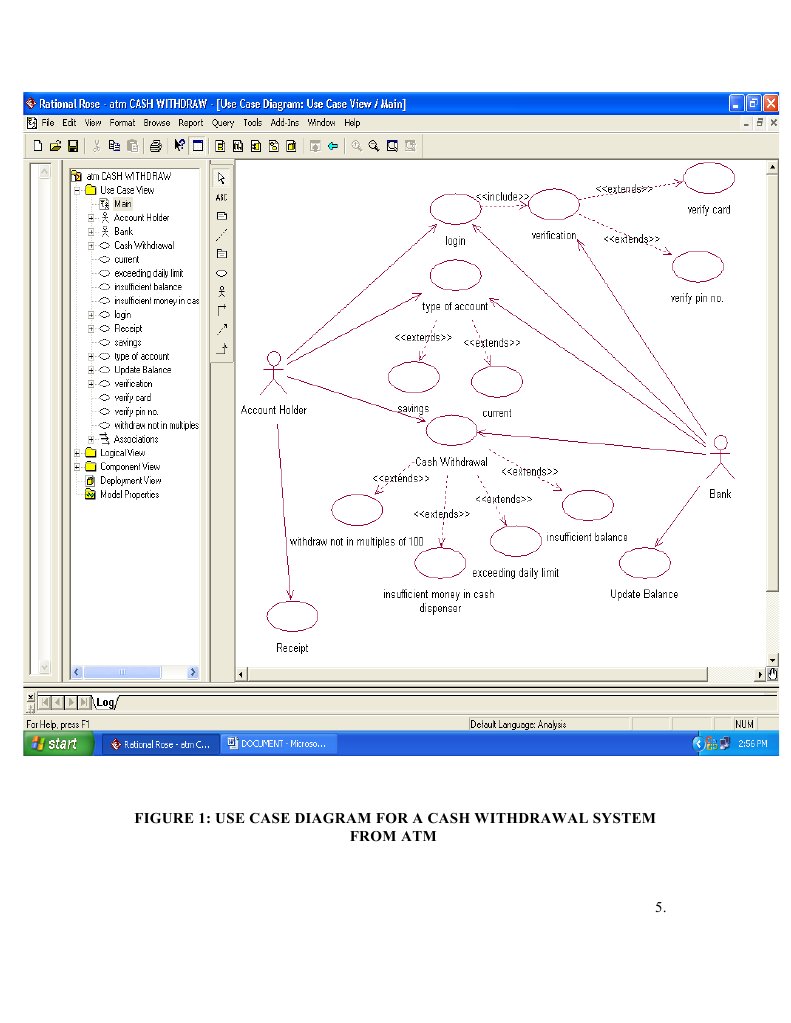Viewport: 791px width, 1023px height.
Task: Expand the Account Holder tree node
Action: click(91, 218)
